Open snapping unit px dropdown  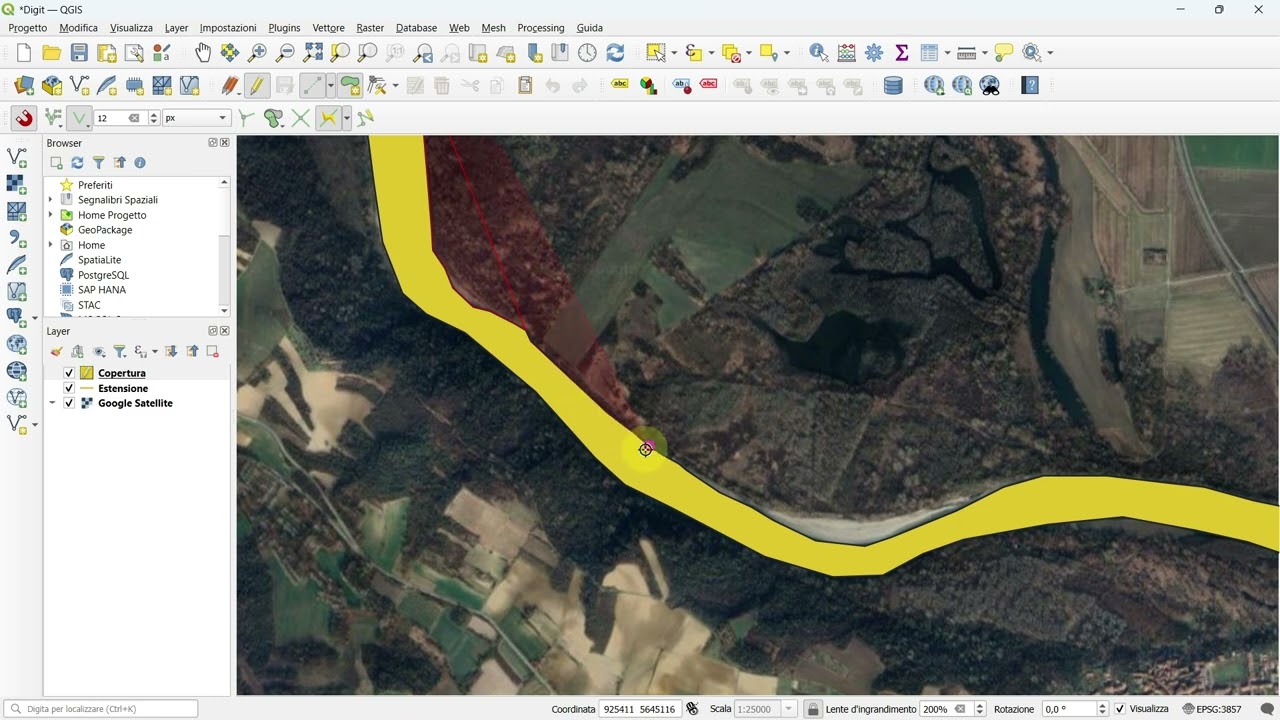point(196,118)
